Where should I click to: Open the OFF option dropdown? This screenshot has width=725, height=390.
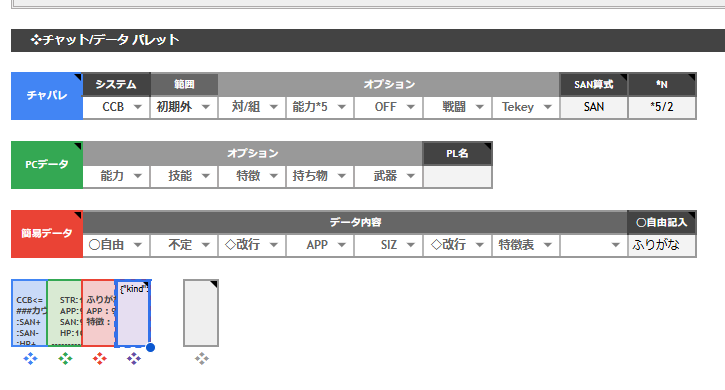click(411, 107)
